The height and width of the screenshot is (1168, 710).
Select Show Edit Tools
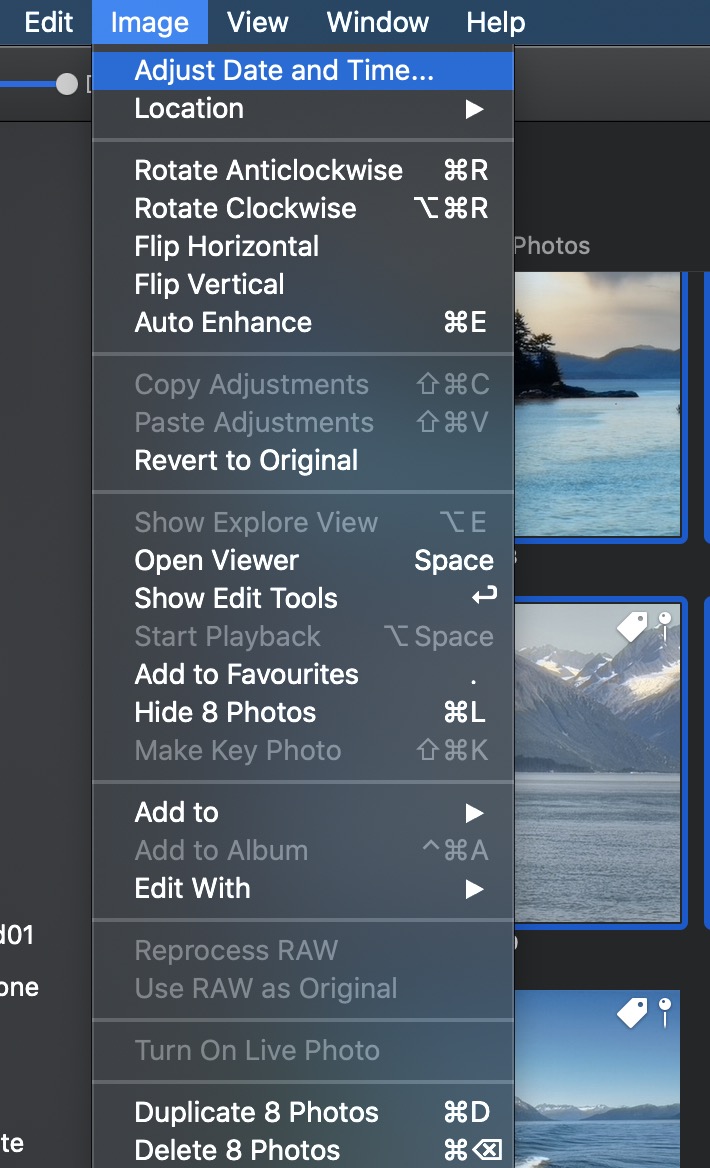(236, 598)
